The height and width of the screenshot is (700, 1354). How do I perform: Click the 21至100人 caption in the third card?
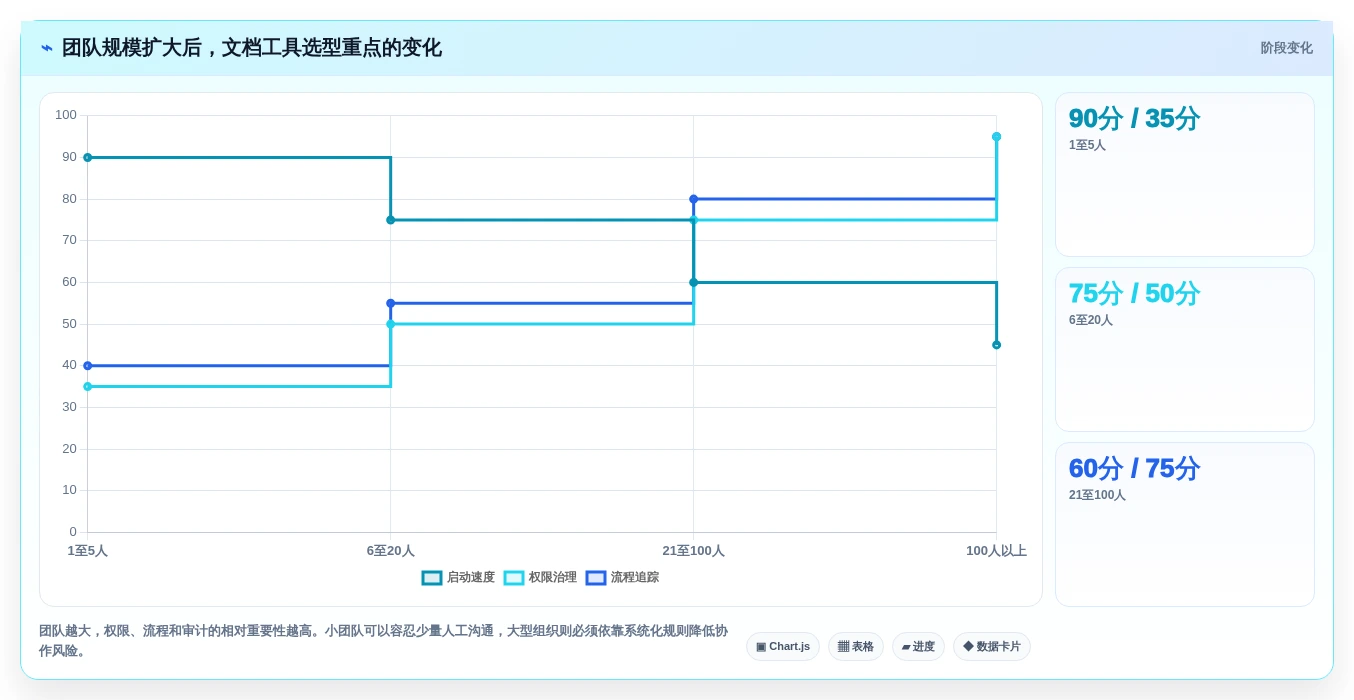1097,495
